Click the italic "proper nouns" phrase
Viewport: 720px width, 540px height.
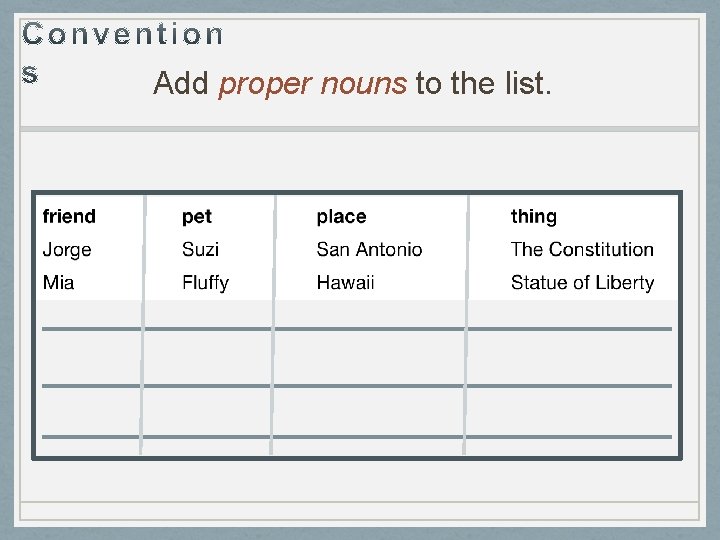(x=312, y=84)
